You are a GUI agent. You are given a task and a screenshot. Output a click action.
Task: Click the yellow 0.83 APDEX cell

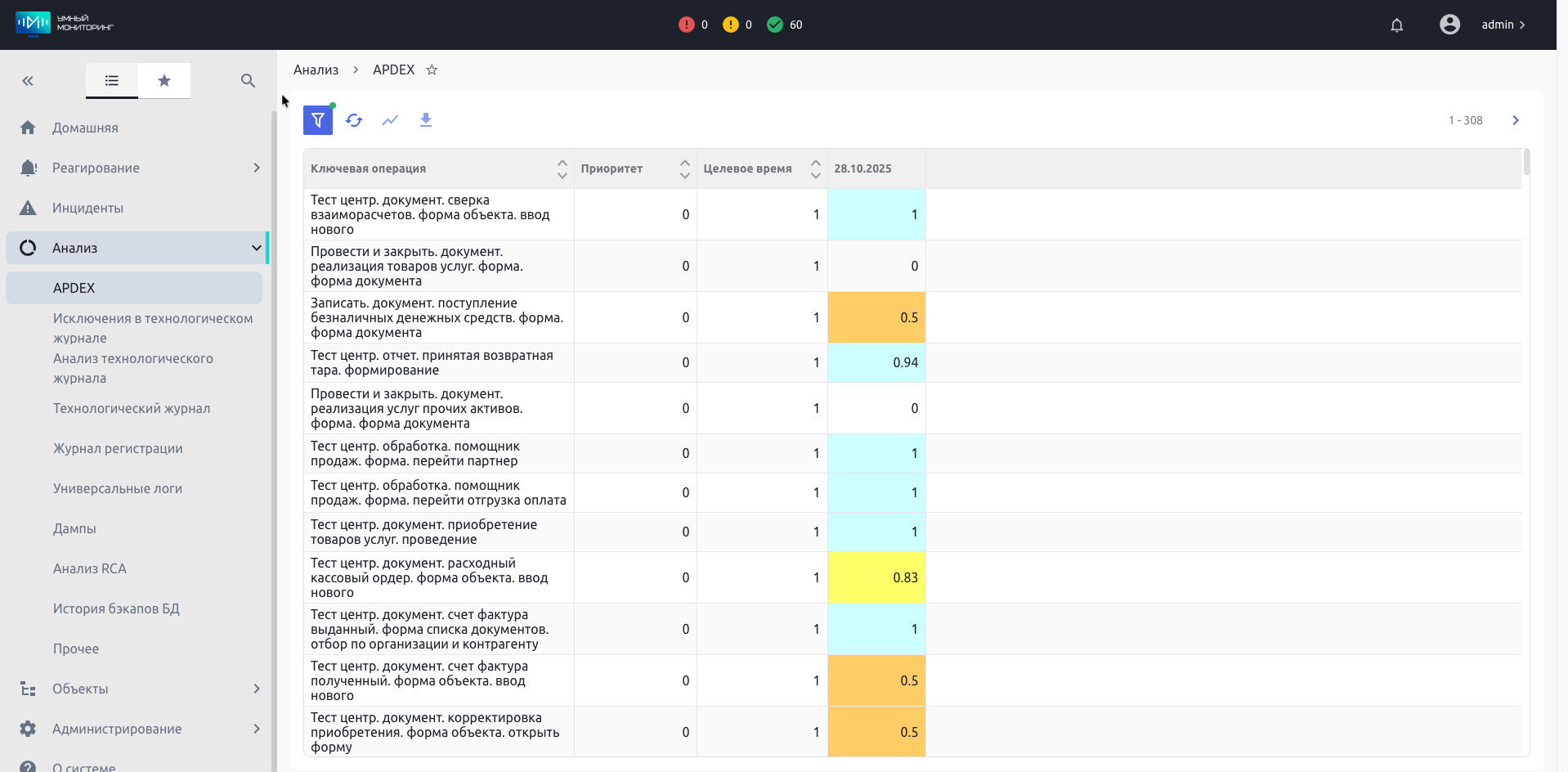click(876, 577)
